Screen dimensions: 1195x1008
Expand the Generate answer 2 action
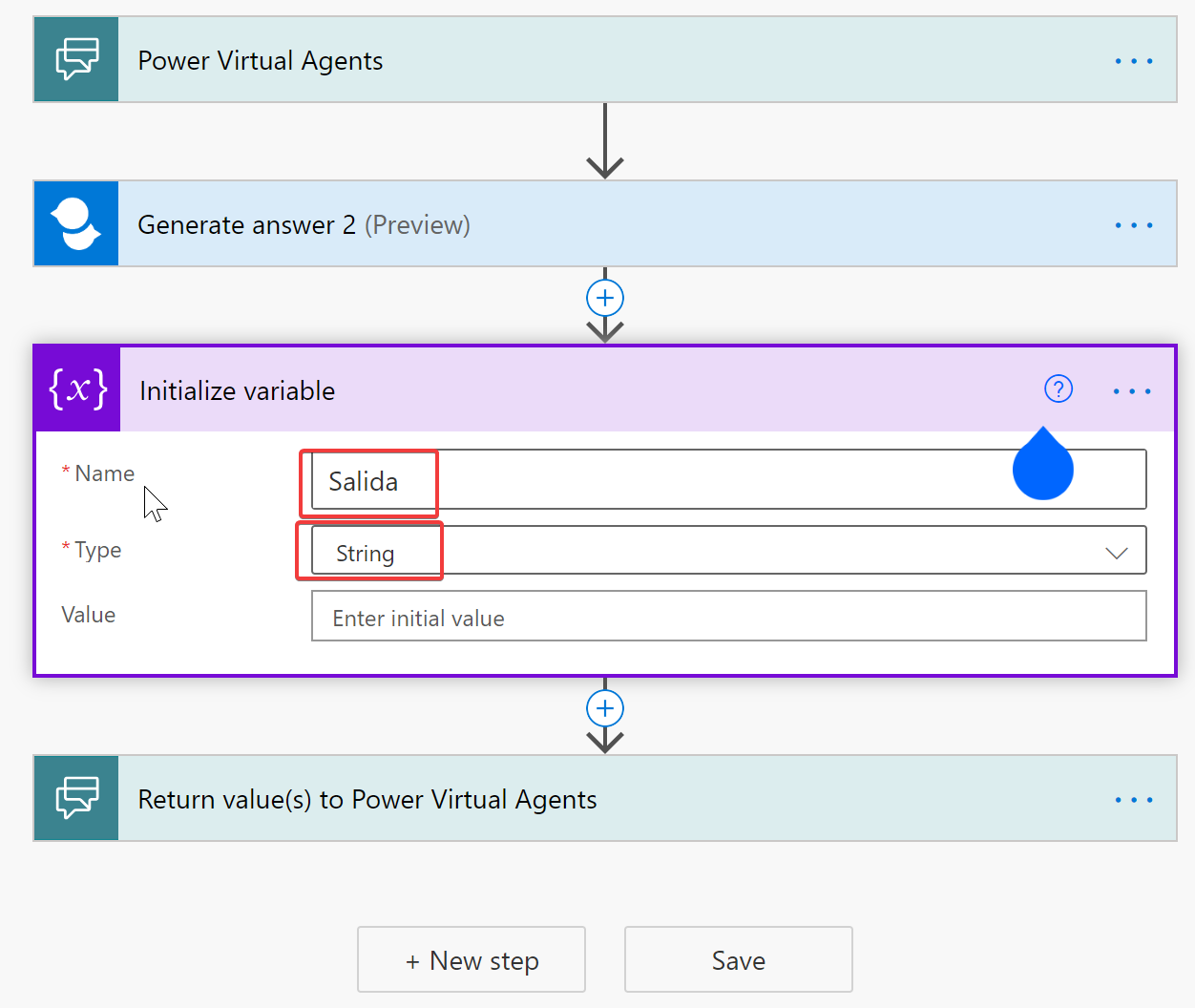tap(668, 225)
